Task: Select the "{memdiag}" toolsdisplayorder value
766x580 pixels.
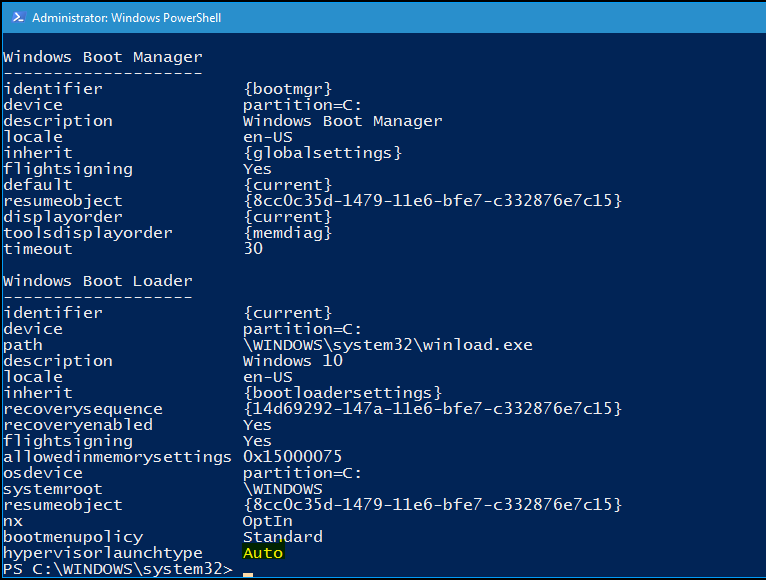Action: click(x=287, y=233)
